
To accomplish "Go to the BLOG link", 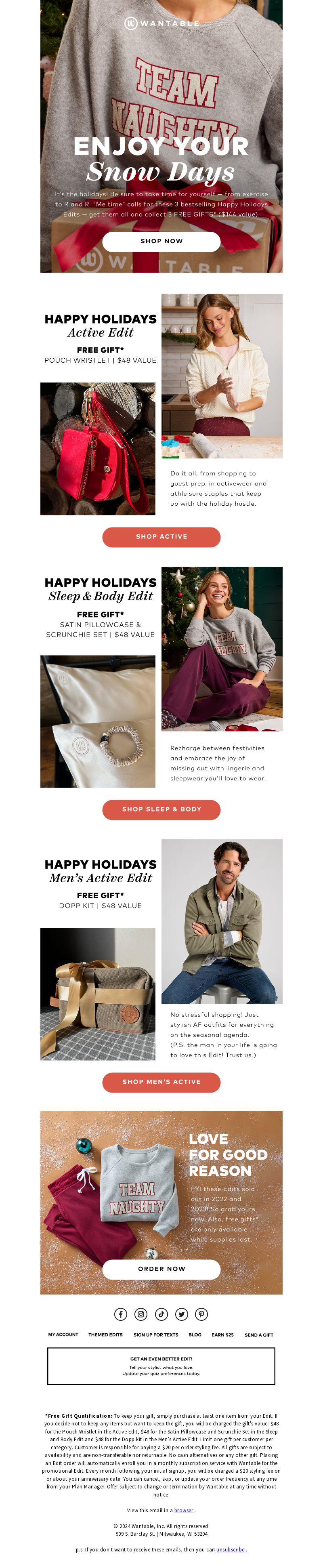I will coord(195,1334).
